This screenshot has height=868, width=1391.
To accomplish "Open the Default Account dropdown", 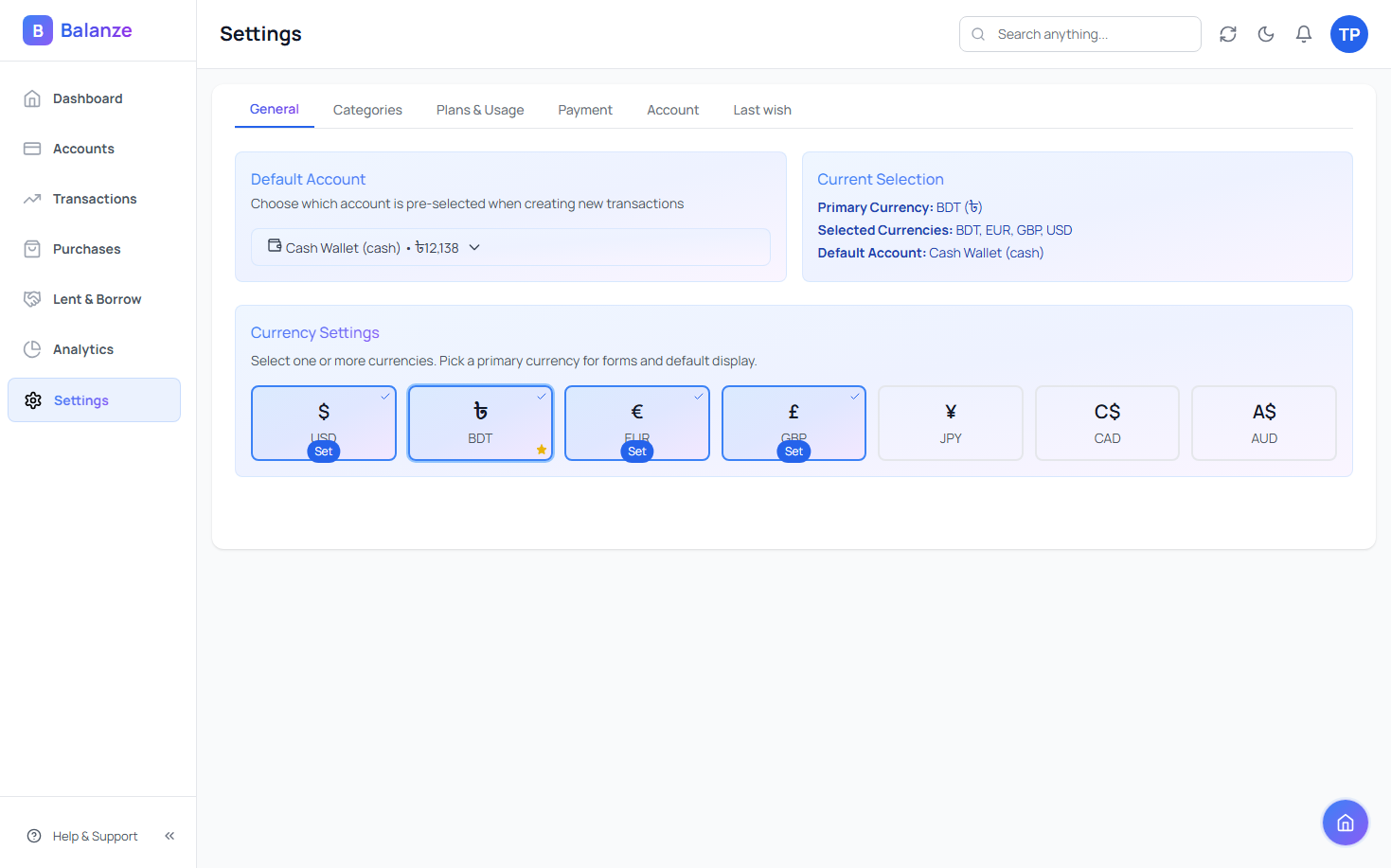I will (x=510, y=247).
